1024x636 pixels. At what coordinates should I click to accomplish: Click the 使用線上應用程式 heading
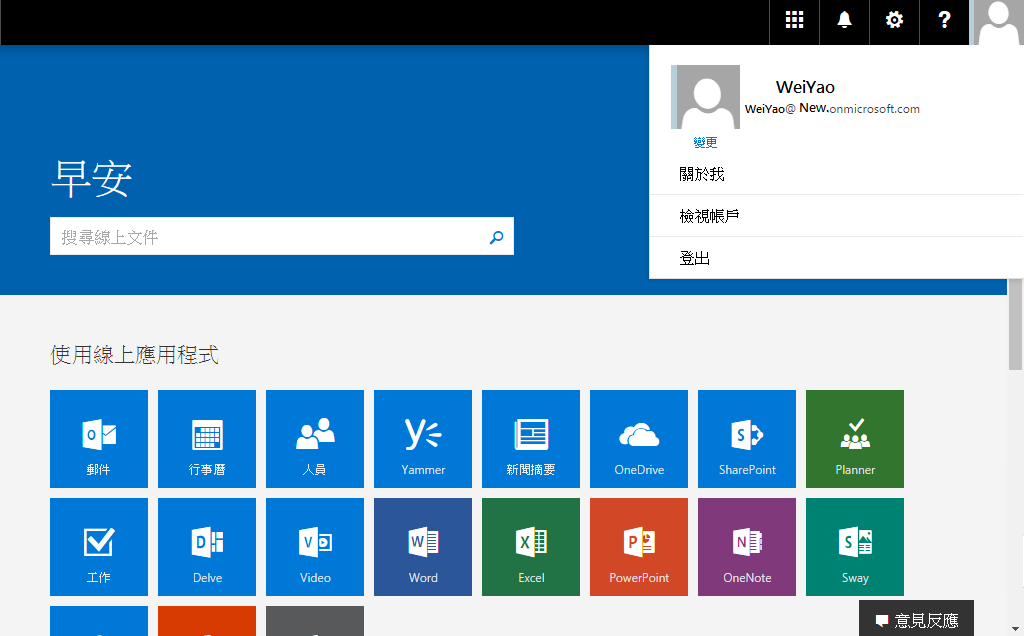(x=135, y=355)
